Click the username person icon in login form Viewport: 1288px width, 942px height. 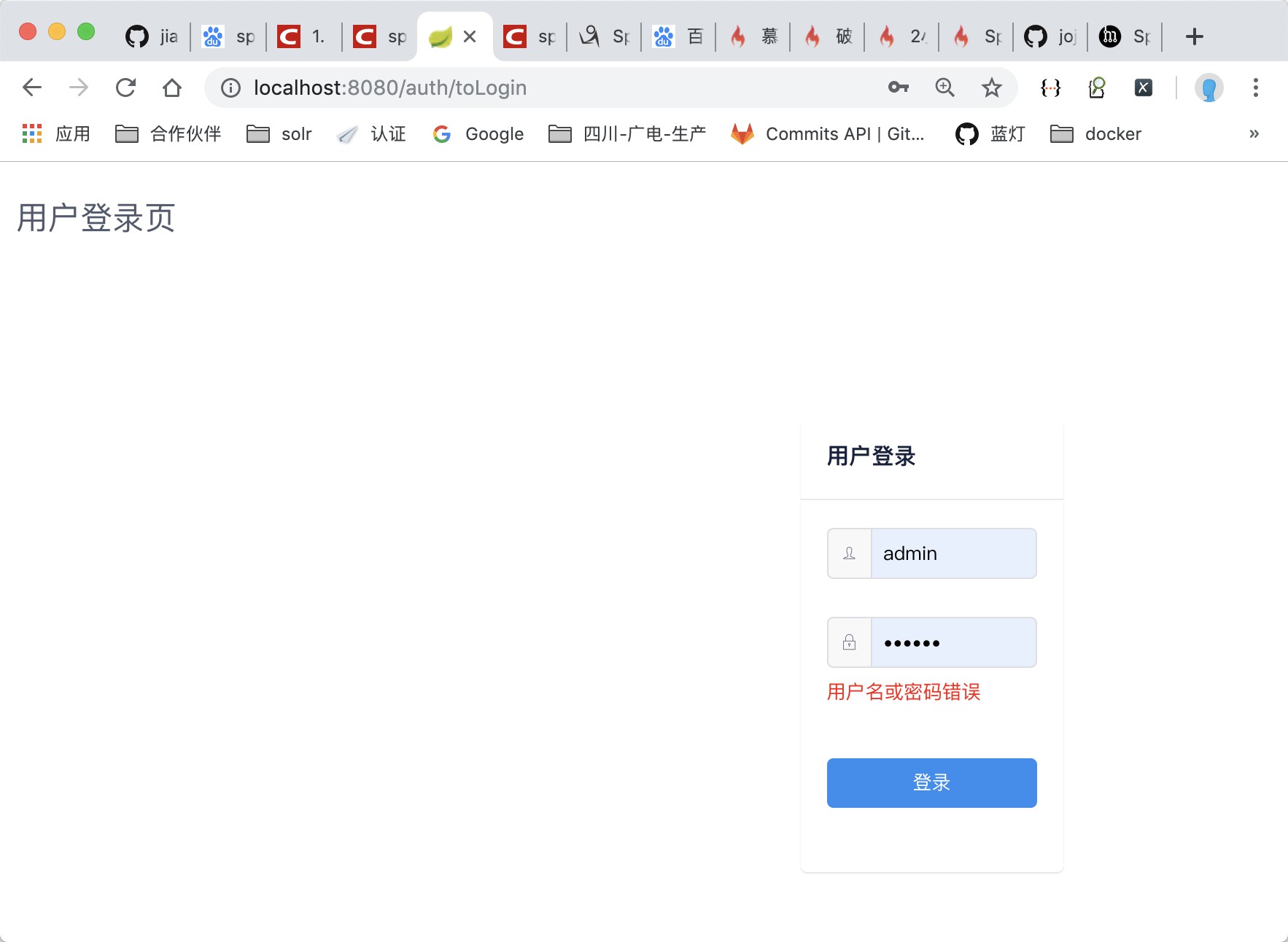coord(848,553)
